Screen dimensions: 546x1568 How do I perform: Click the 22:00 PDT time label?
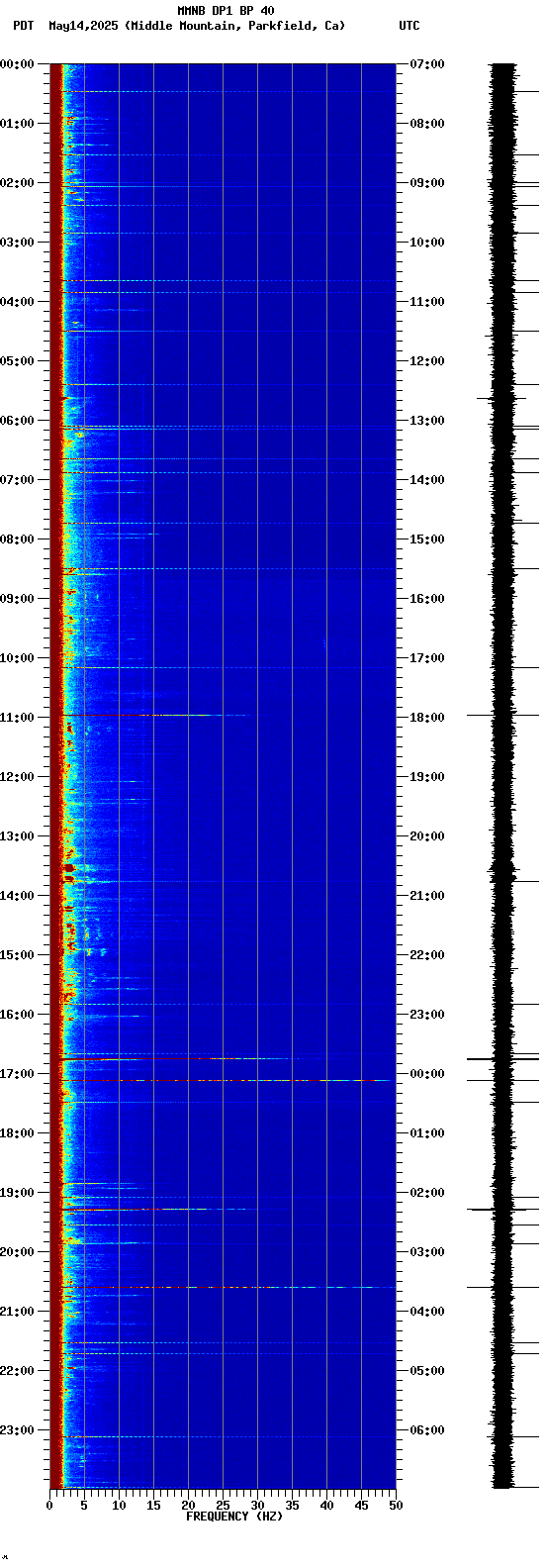(x=17, y=1371)
